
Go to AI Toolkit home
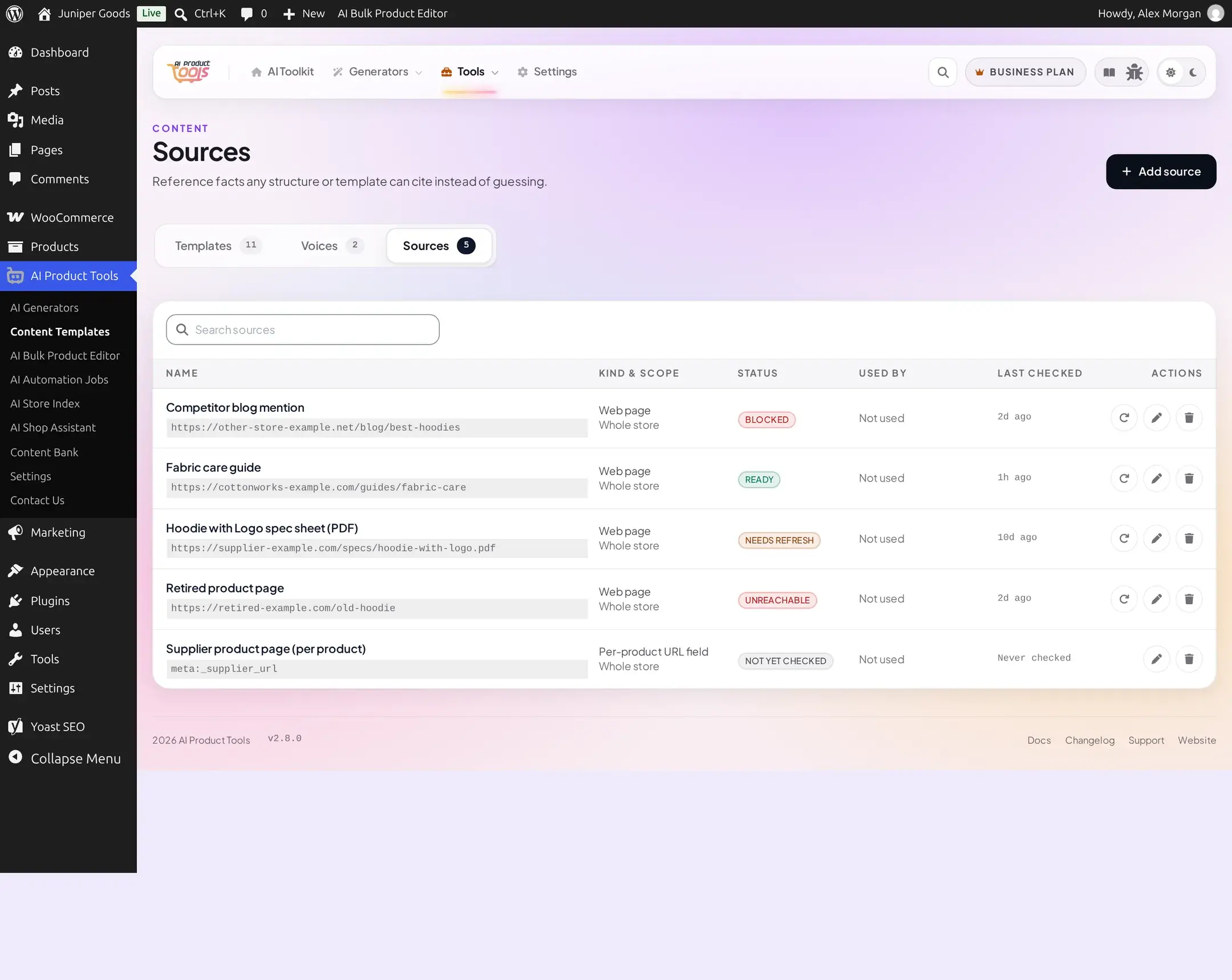(x=282, y=72)
